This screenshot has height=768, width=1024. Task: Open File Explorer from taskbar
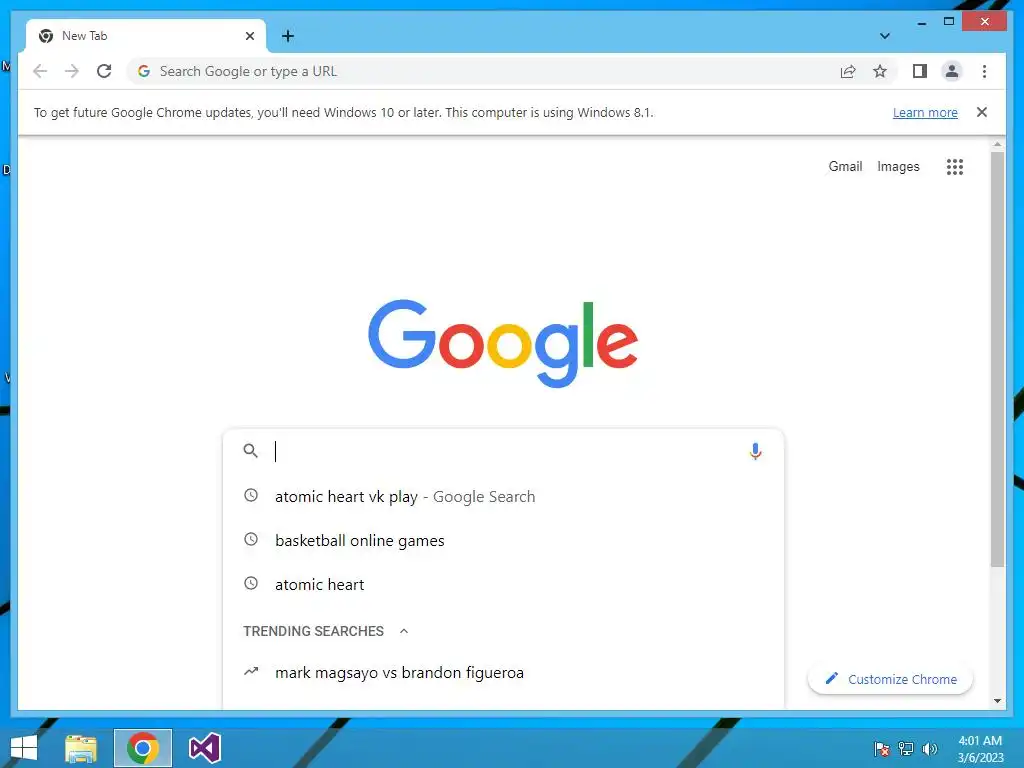click(81, 748)
